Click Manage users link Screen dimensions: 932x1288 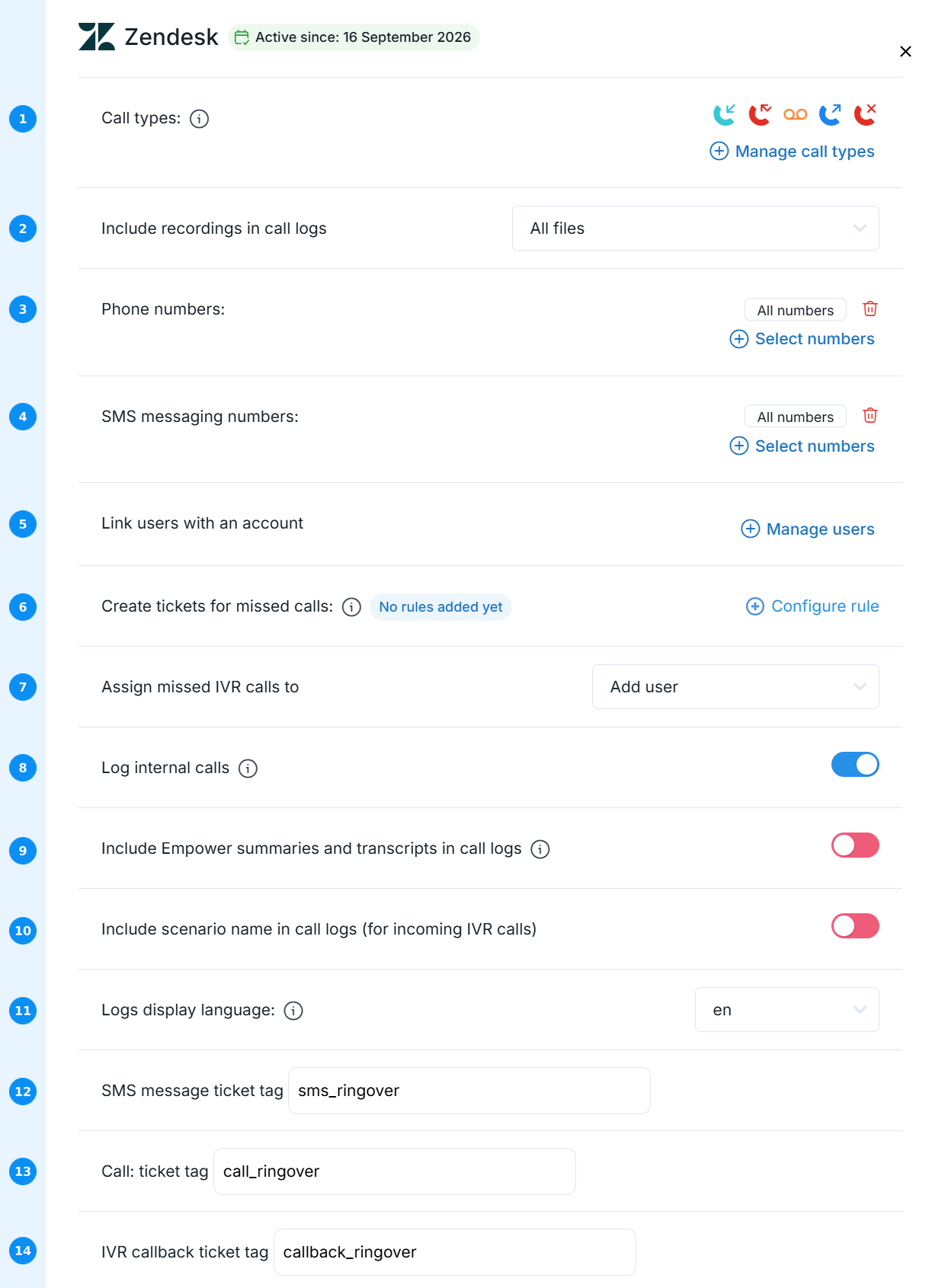(808, 529)
